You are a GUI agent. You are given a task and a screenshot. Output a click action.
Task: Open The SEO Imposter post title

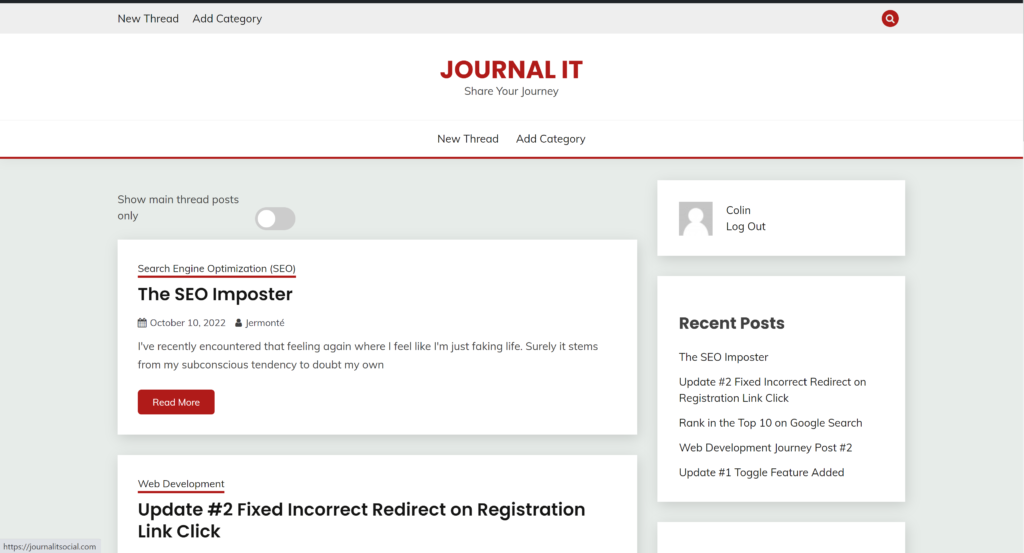click(x=215, y=294)
